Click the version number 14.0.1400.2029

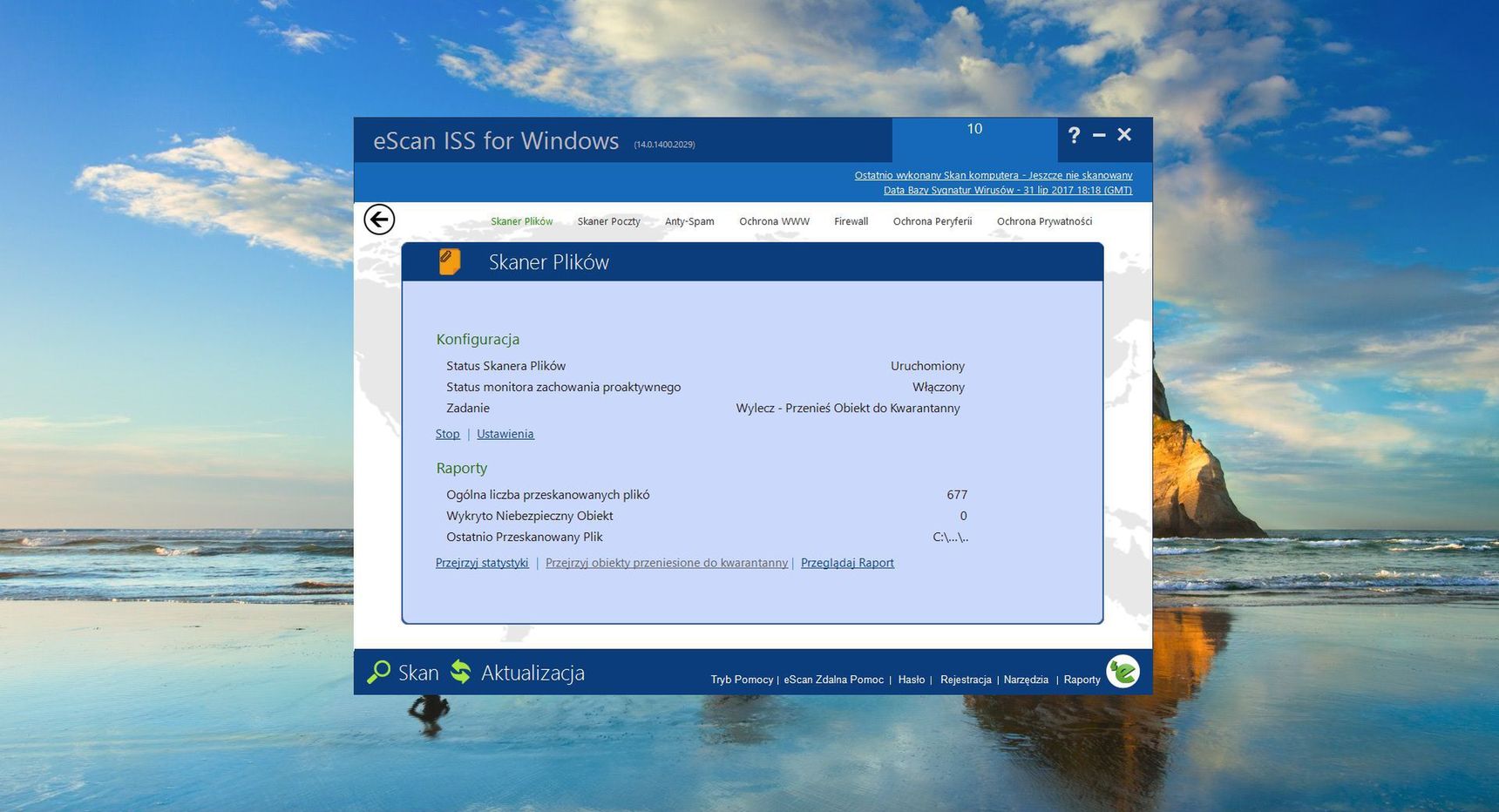[664, 145]
